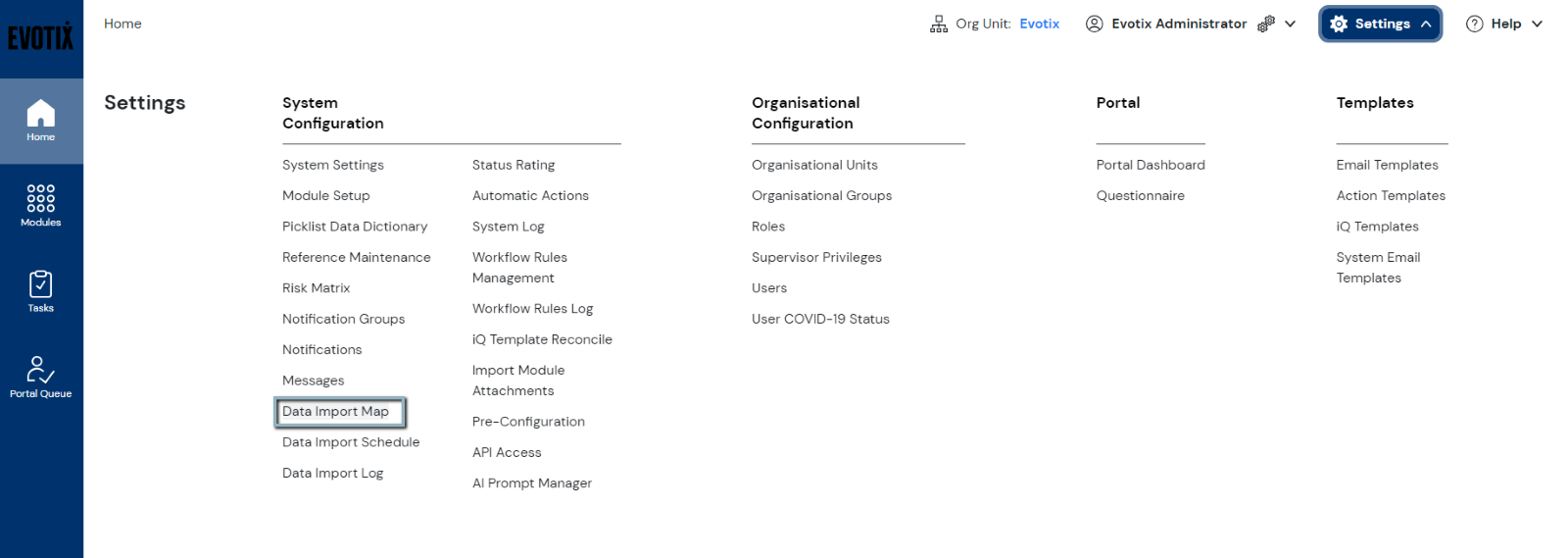Click the Evotix Org Unit link
Image resolution: width=1568 pixels, height=558 pixels.
pyautogui.click(x=1039, y=25)
